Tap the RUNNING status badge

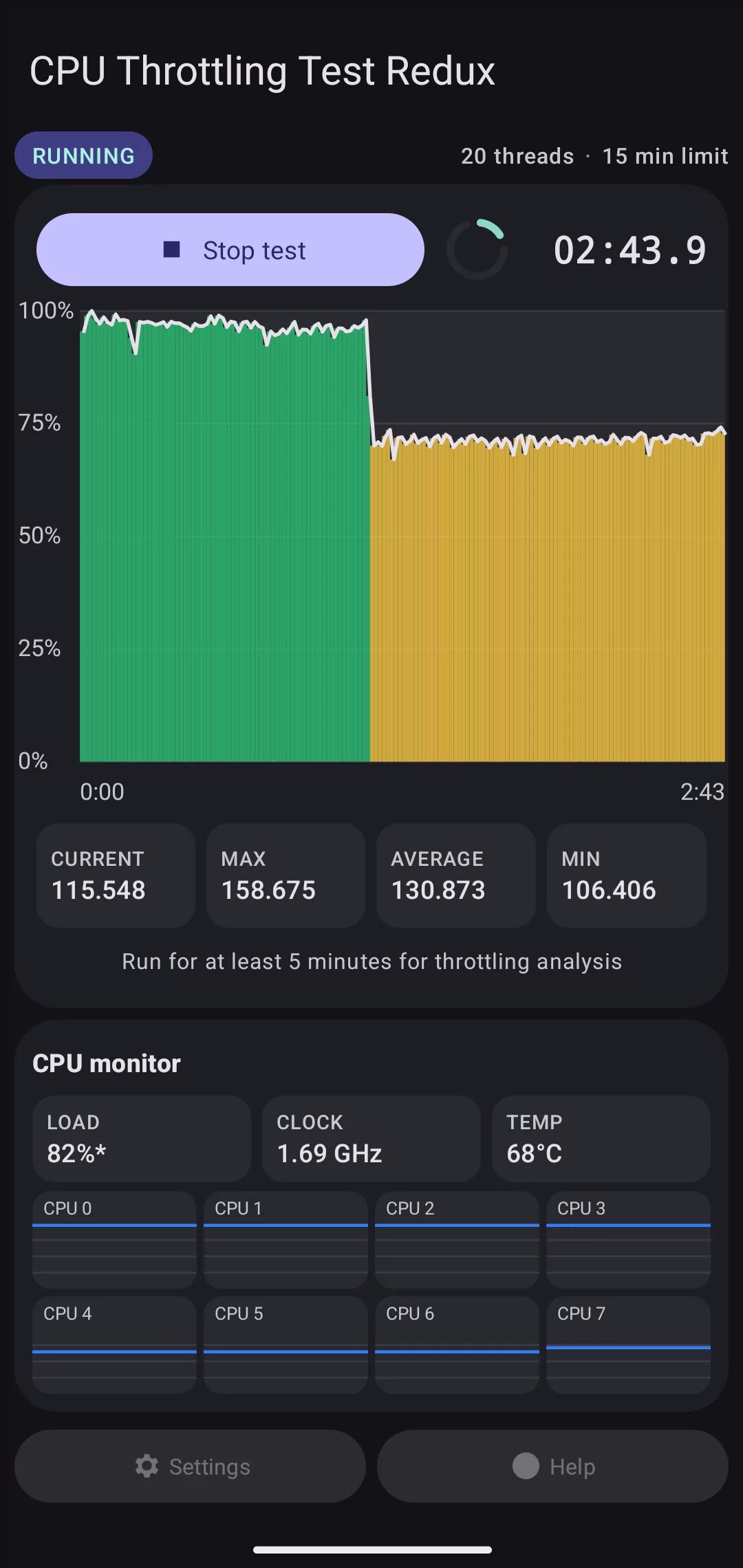(x=83, y=155)
